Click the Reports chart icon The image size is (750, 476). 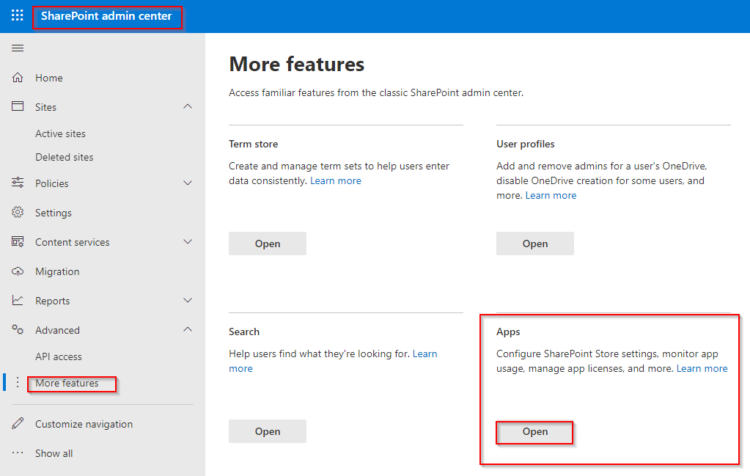click(x=17, y=301)
